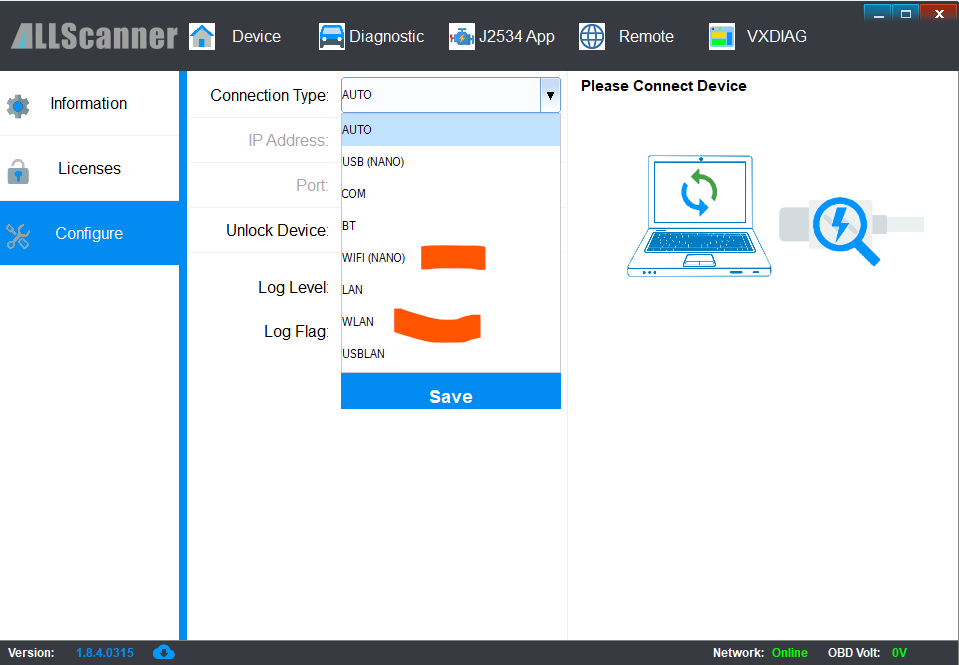The height and width of the screenshot is (665, 959).
Task: Click the version number 1.8.4.0315
Action: tap(105, 653)
